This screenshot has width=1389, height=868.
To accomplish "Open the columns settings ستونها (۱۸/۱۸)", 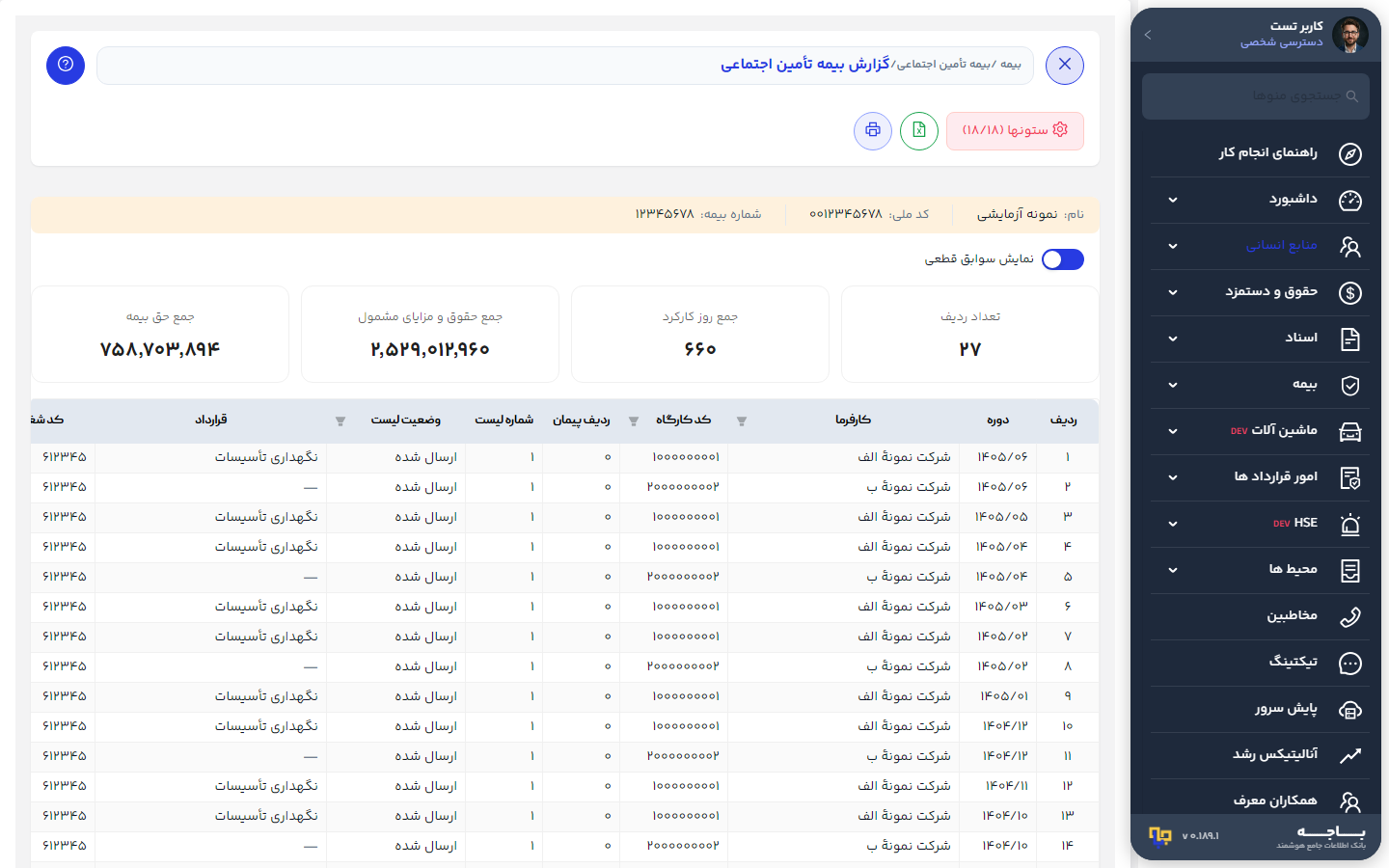I will coord(1015,131).
